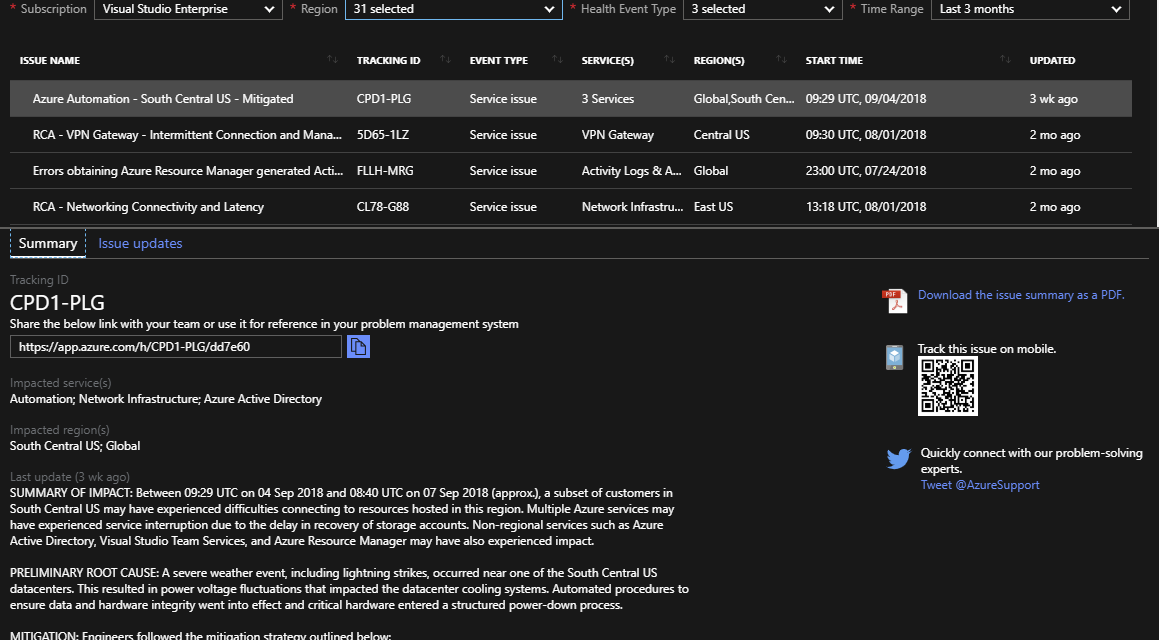Open the Issue updates tab

pyautogui.click(x=140, y=243)
